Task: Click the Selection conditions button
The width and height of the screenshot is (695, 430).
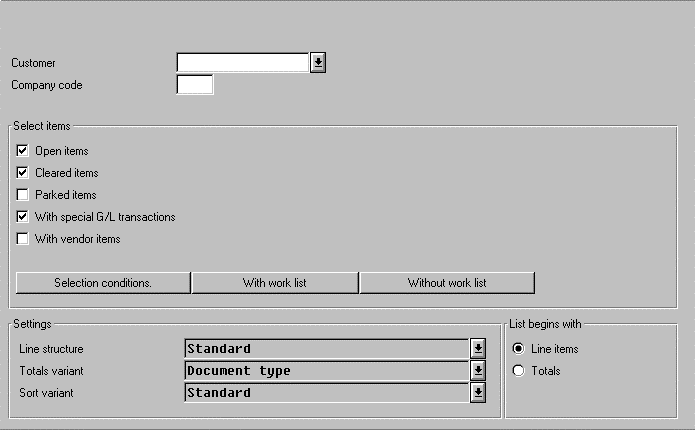Action: 103,283
